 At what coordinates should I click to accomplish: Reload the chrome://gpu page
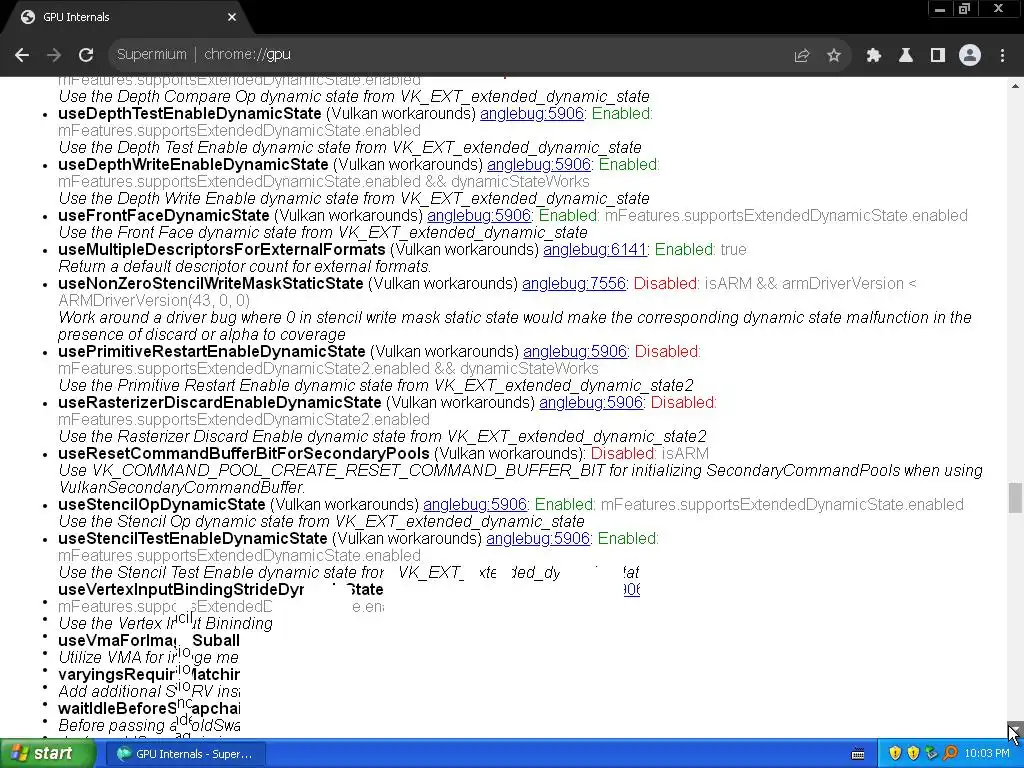click(86, 55)
